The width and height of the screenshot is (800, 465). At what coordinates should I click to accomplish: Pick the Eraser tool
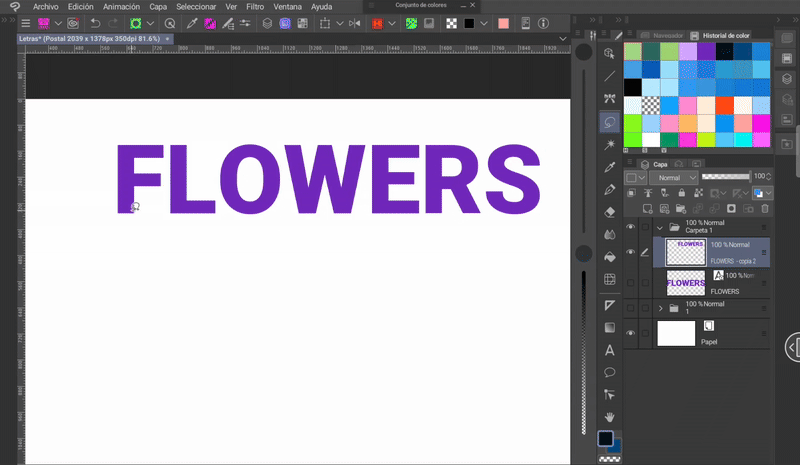point(609,212)
